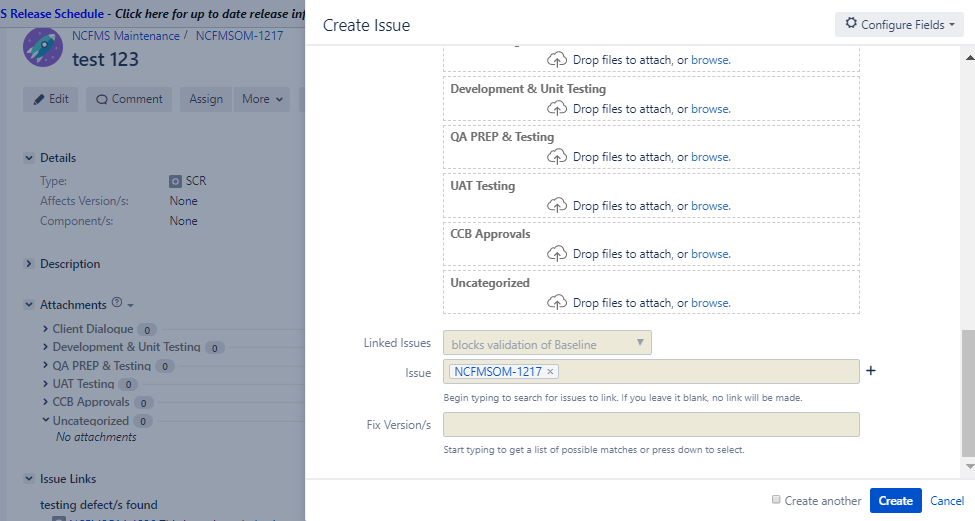Remove NCFMSOM-1217 tag with its x icon
This screenshot has height=521, width=975.
(x=550, y=372)
